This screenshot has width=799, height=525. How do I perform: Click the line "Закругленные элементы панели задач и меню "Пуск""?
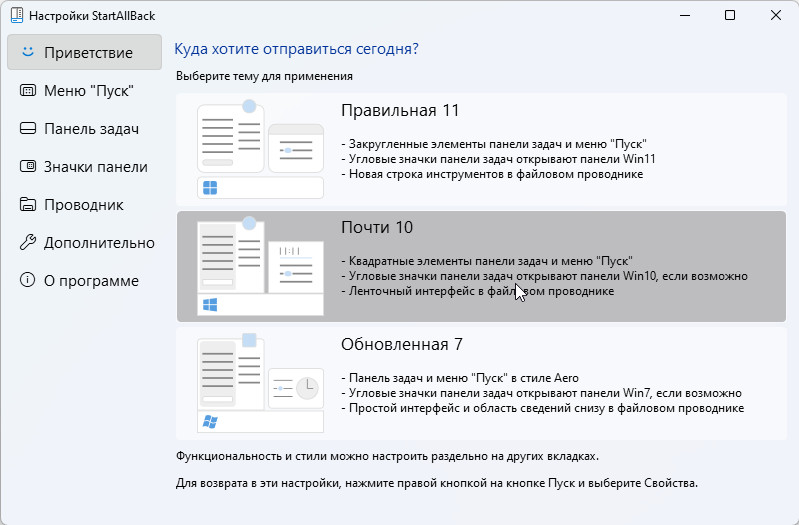tap(494, 144)
